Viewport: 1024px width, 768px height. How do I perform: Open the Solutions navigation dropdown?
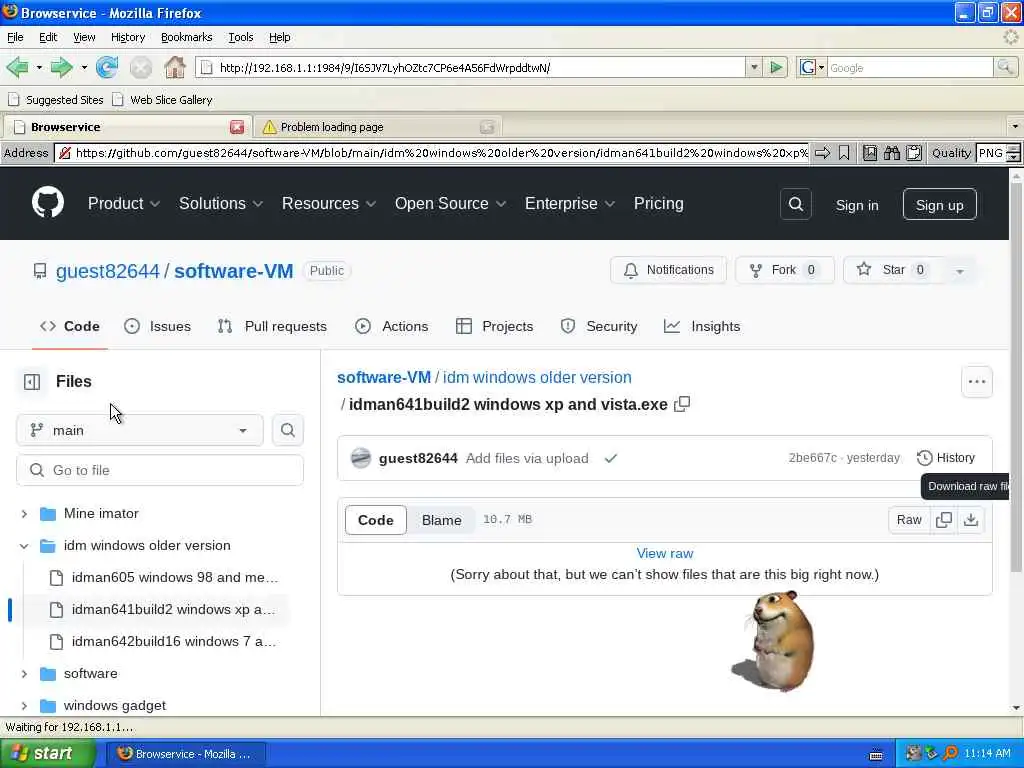point(221,204)
